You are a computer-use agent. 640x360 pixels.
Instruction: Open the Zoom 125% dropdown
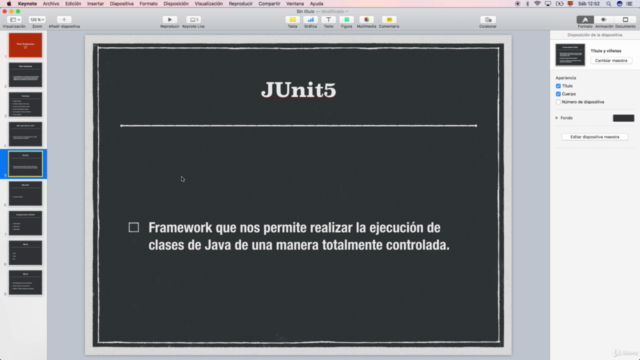pyautogui.click(x=37, y=20)
